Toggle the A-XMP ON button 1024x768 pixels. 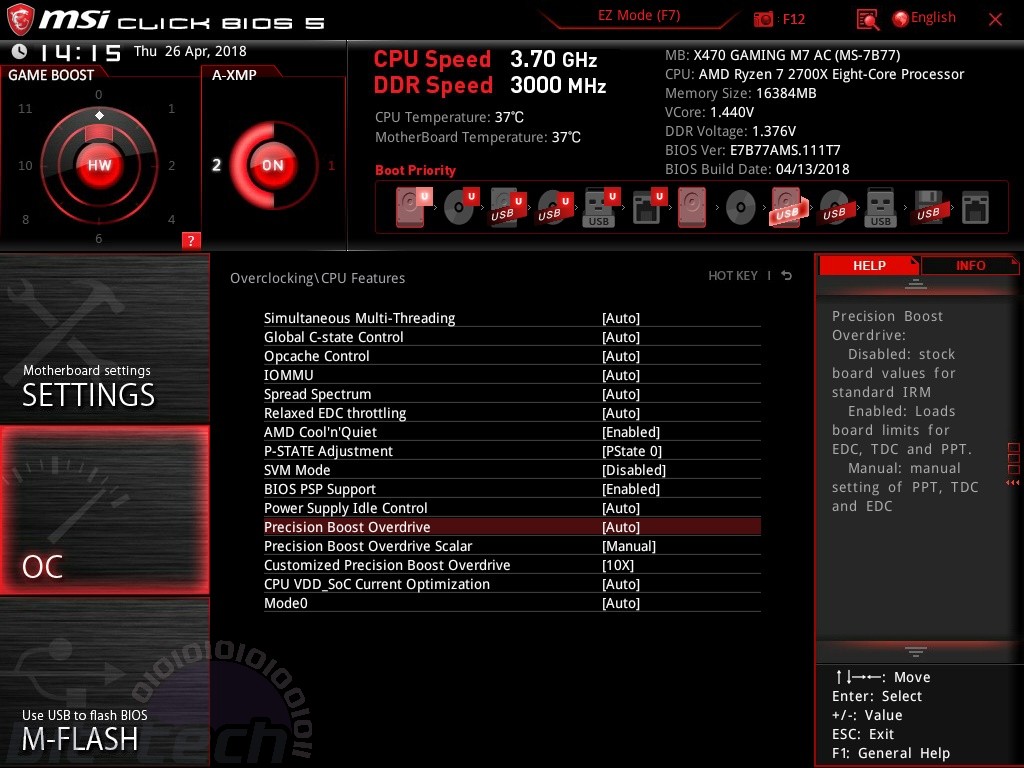pos(273,165)
